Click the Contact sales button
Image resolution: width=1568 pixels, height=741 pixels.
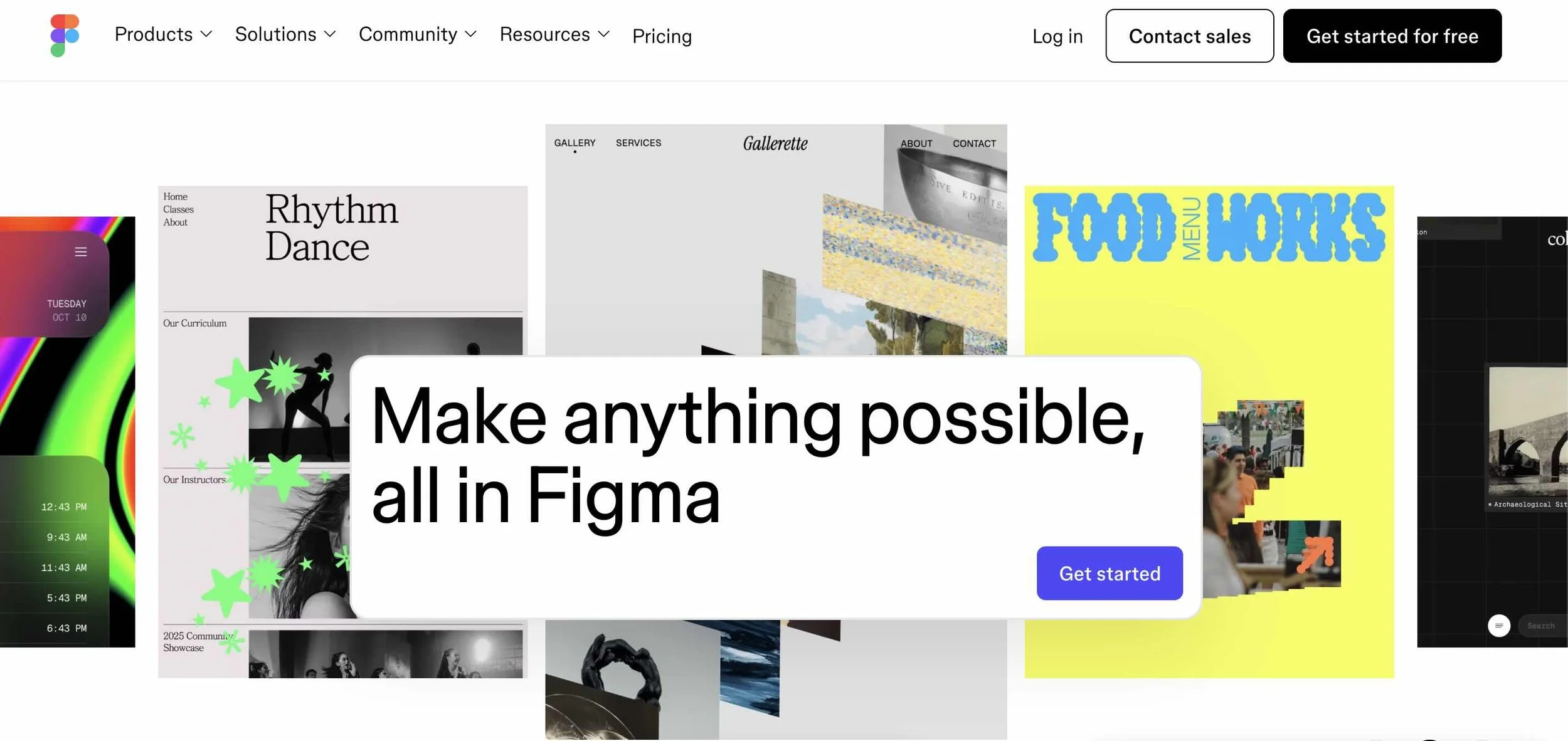pos(1189,36)
